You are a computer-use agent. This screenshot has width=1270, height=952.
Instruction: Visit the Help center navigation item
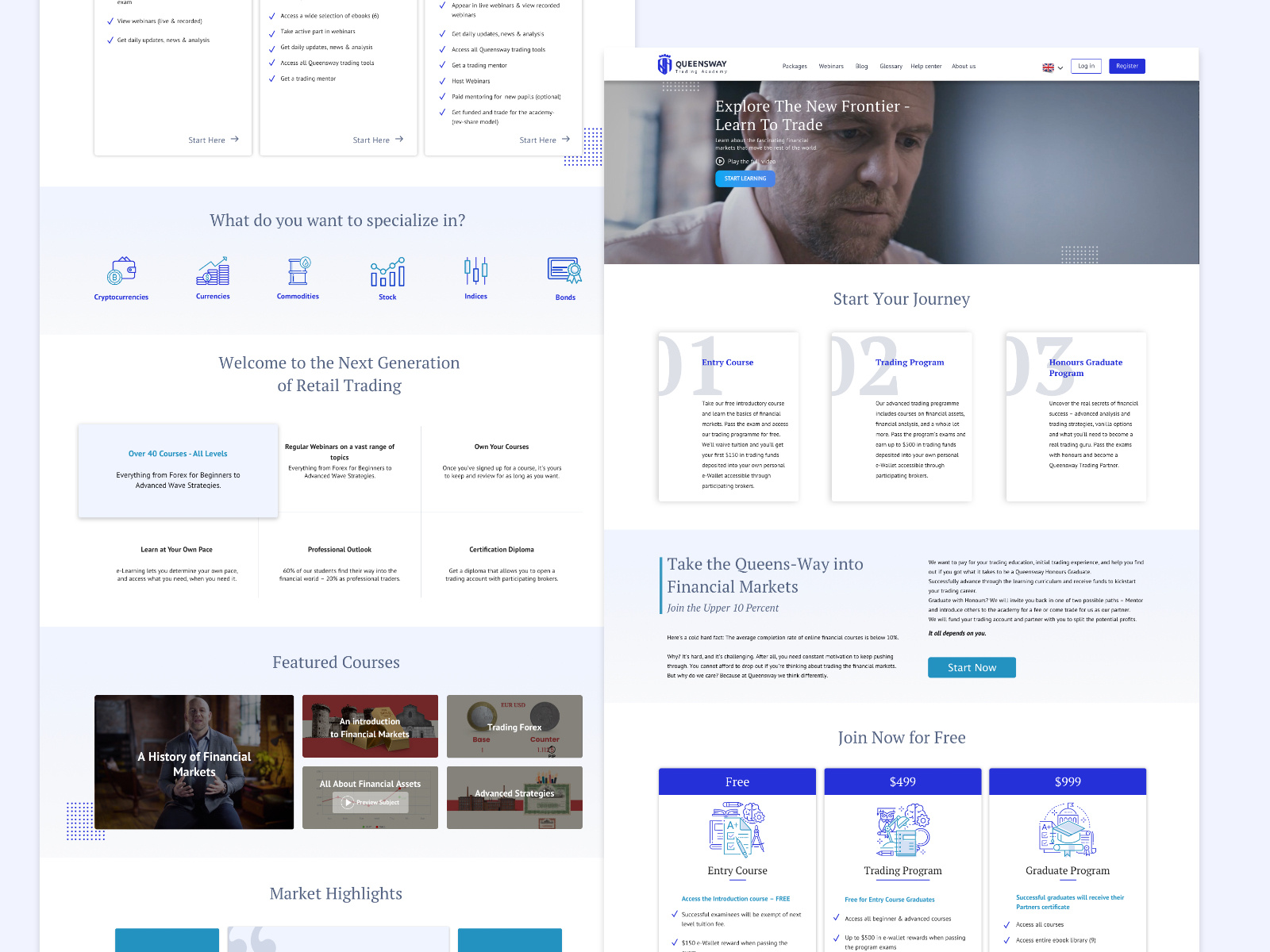(926, 67)
